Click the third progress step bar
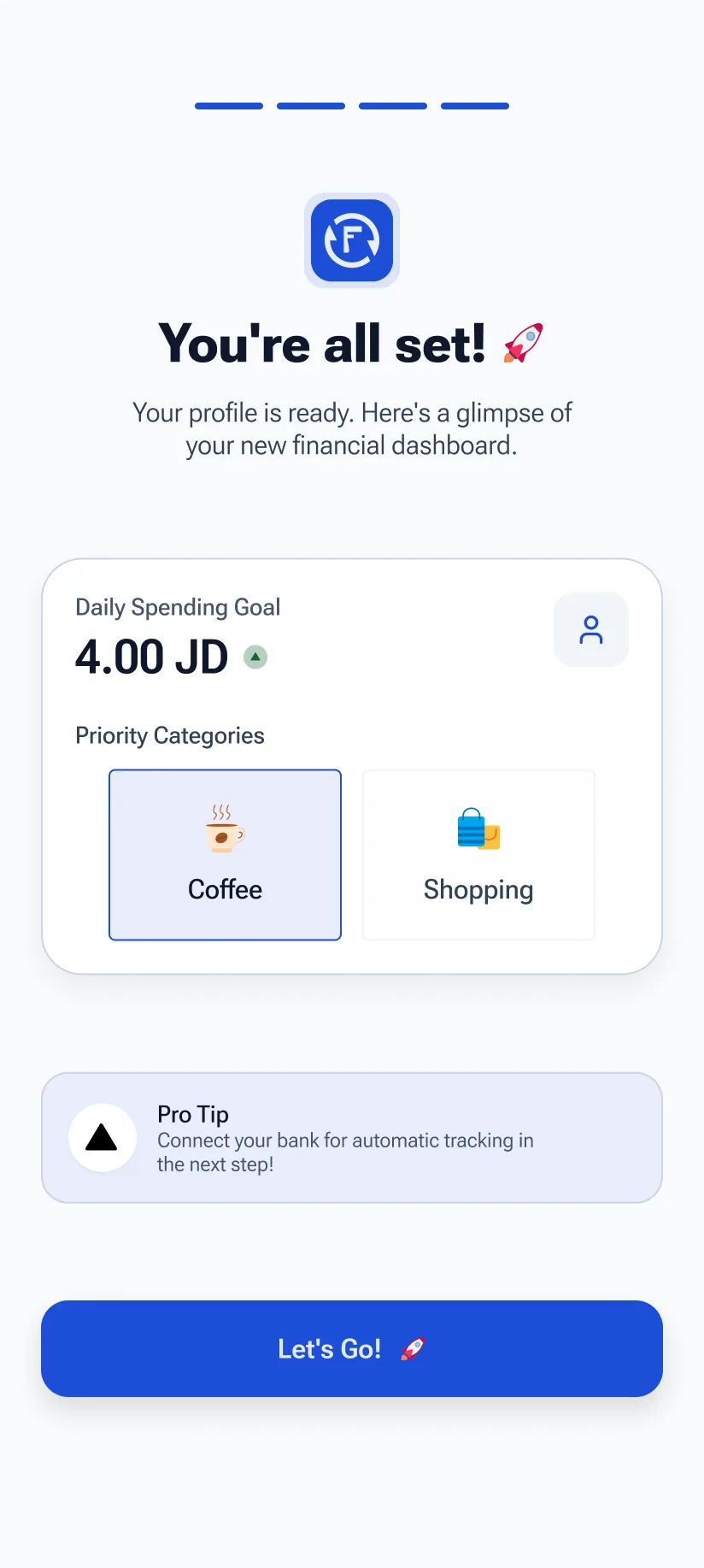Image resolution: width=704 pixels, height=1568 pixels. pos(393,106)
